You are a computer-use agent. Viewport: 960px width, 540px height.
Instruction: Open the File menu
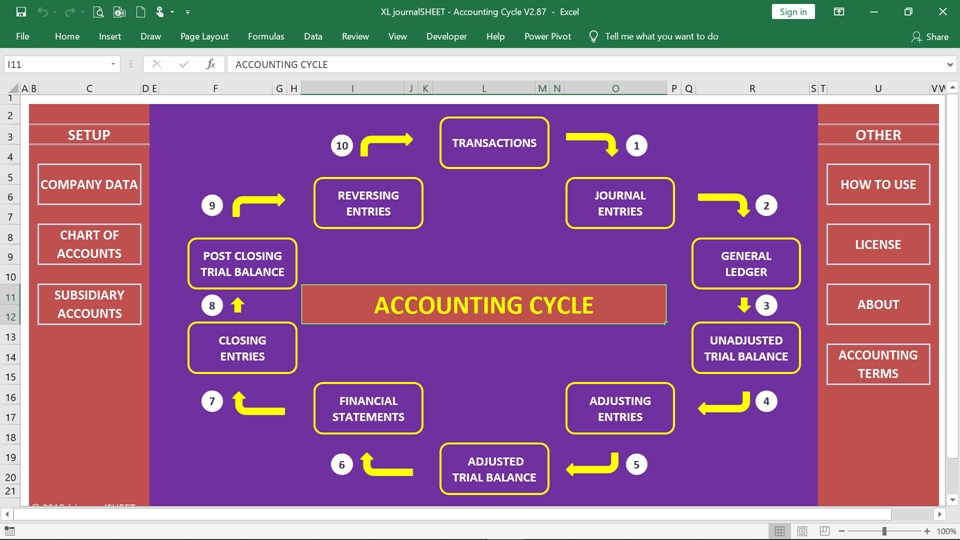(x=23, y=37)
